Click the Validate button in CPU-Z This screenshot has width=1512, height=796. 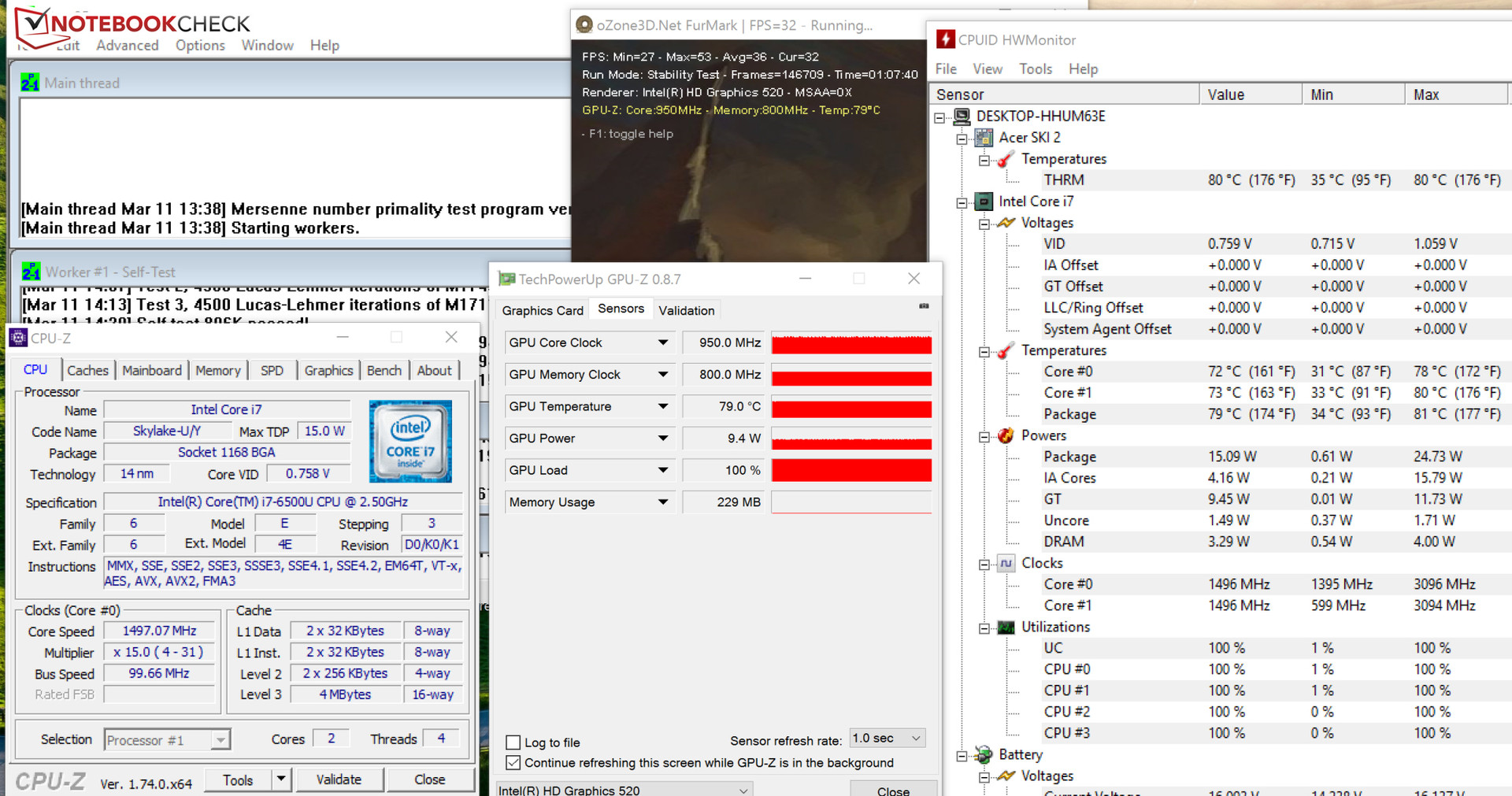tap(339, 779)
